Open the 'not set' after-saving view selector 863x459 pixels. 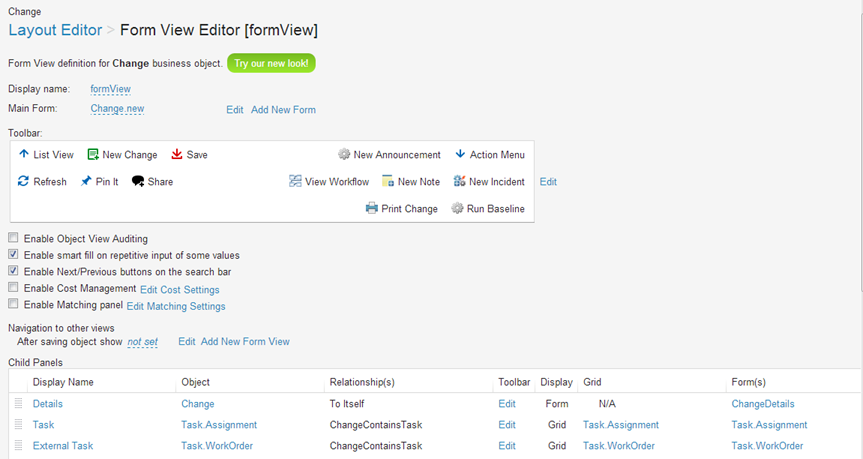pyautogui.click(x=142, y=342)
